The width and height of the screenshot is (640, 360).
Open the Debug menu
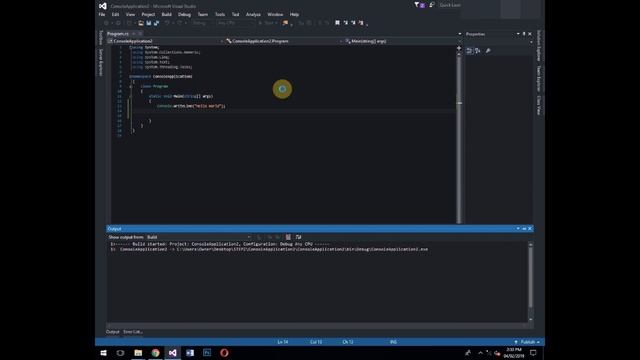click(184, 14)
